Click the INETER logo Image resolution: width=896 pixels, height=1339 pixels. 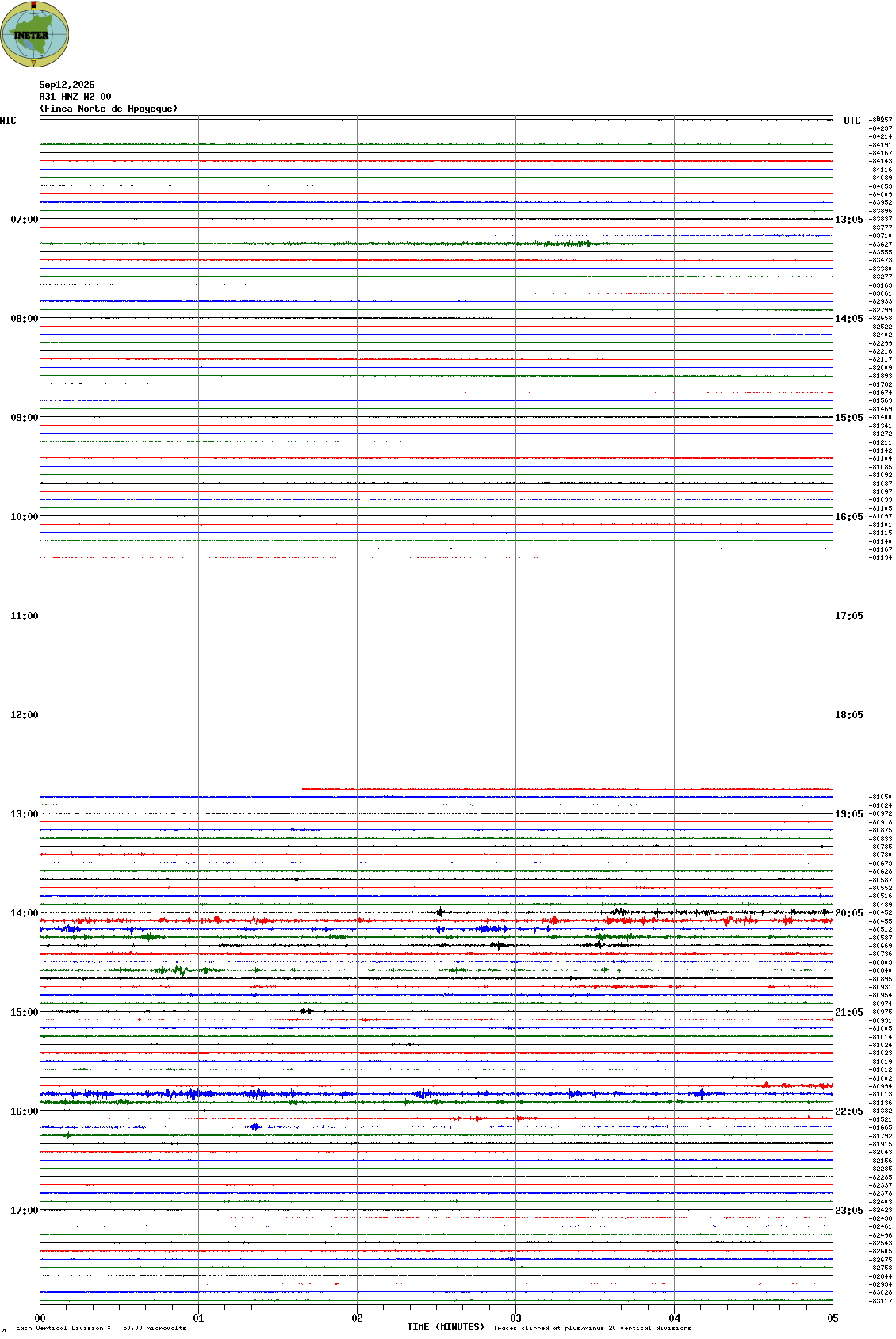[35, 34]
